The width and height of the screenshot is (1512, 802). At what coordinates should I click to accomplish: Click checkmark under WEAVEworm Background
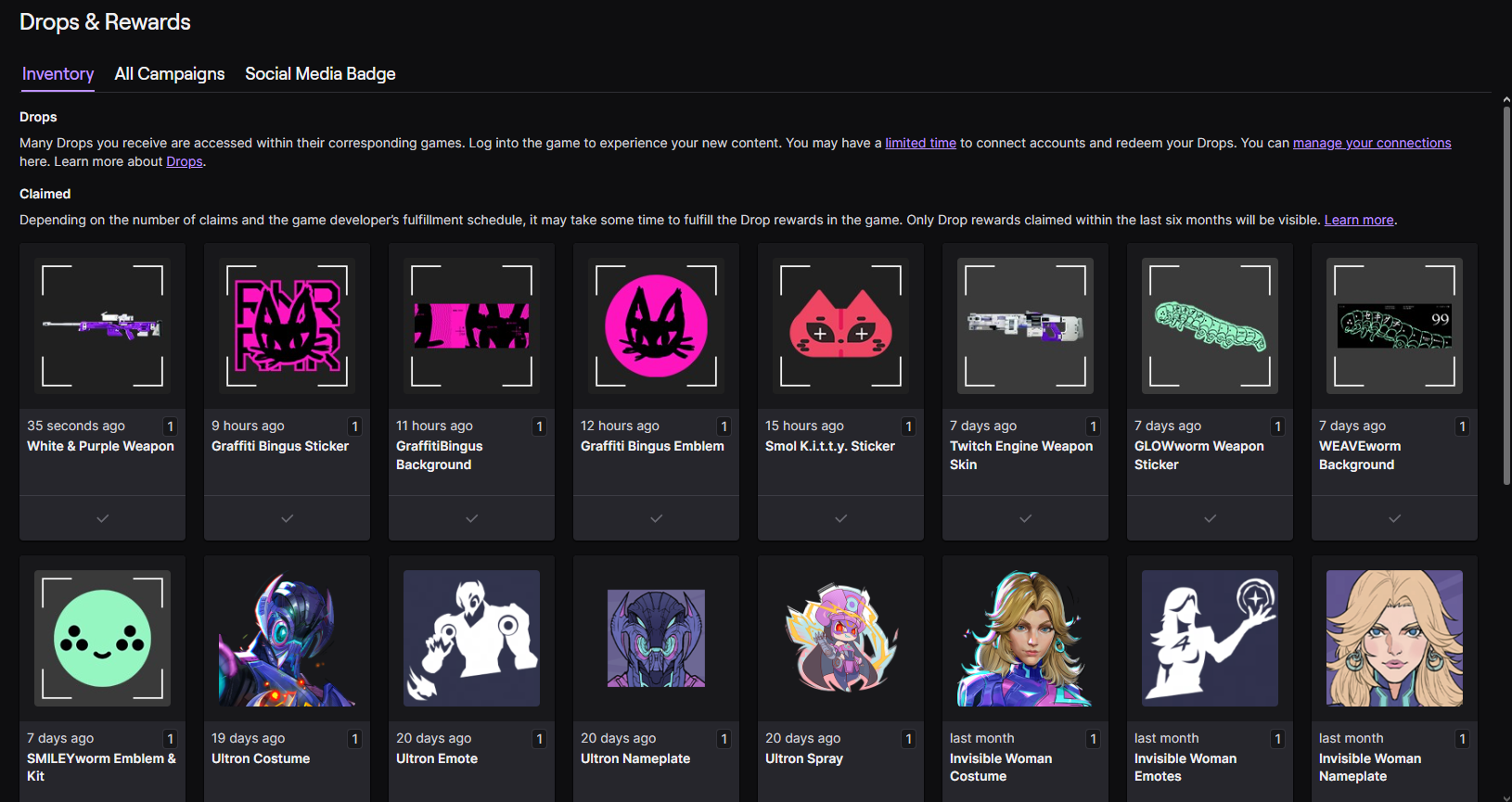coord(1394,518)
